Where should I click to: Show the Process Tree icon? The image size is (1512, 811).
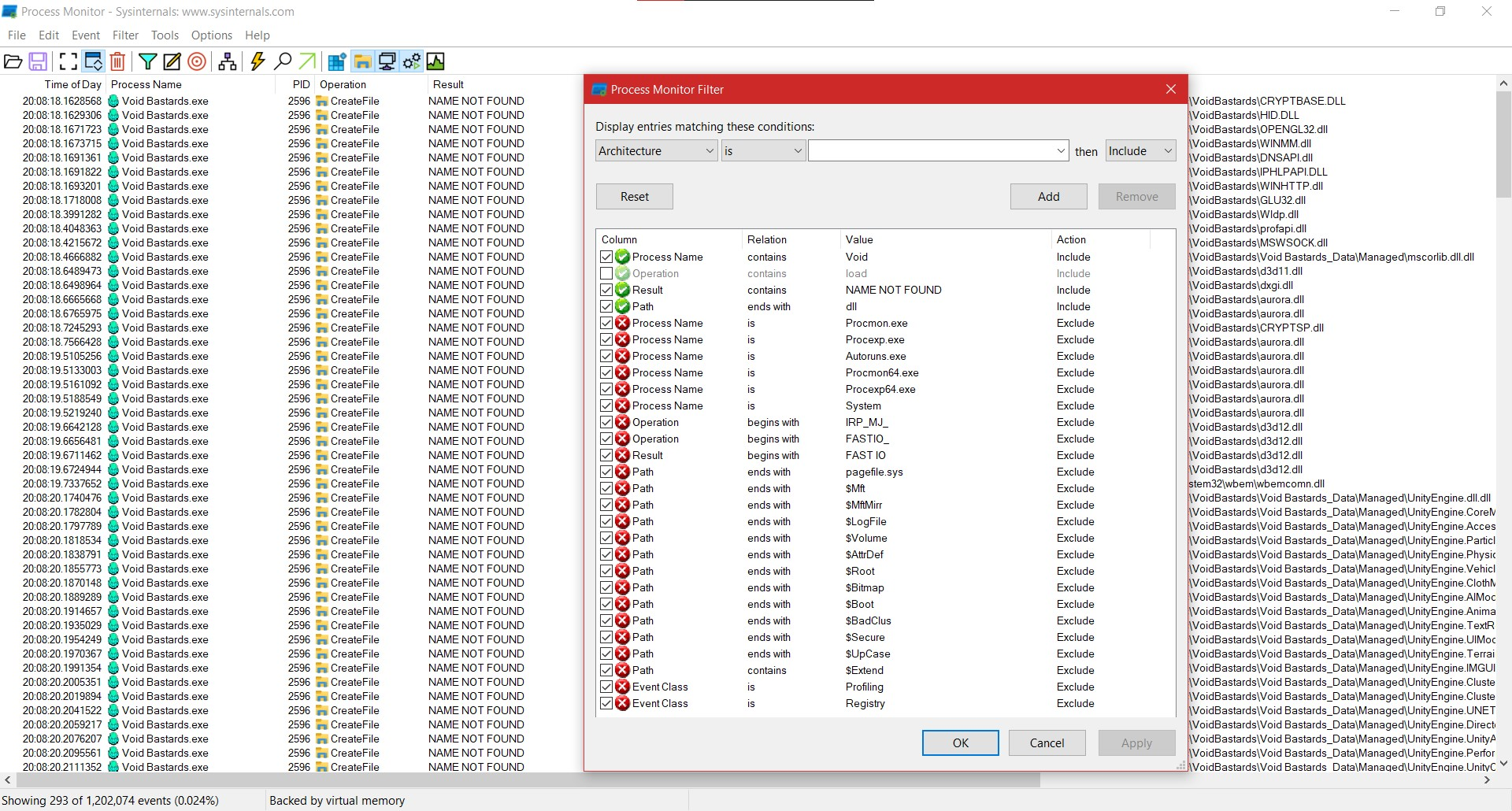click(x=228, y=61)
